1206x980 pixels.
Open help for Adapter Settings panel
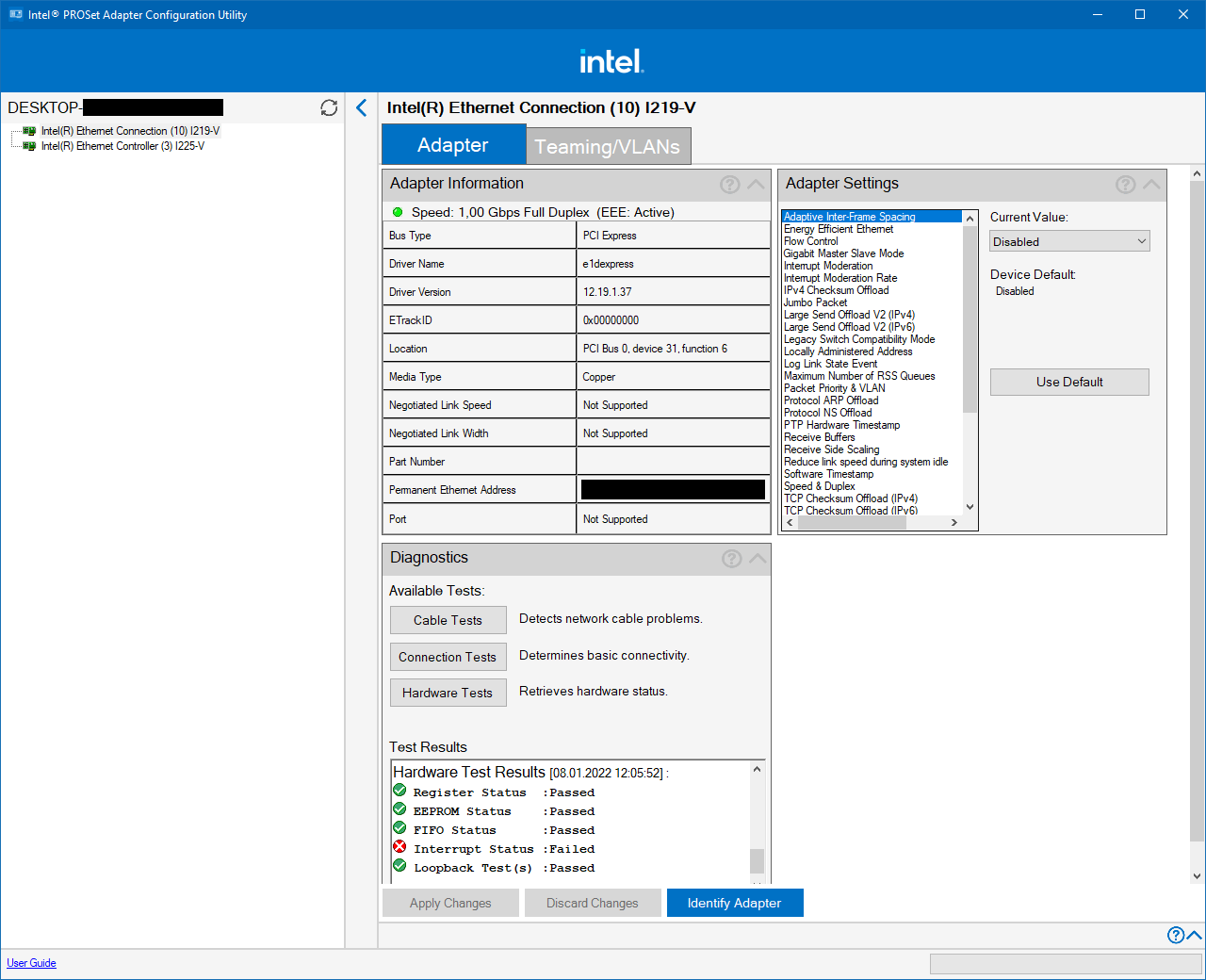coord(1126,185)
